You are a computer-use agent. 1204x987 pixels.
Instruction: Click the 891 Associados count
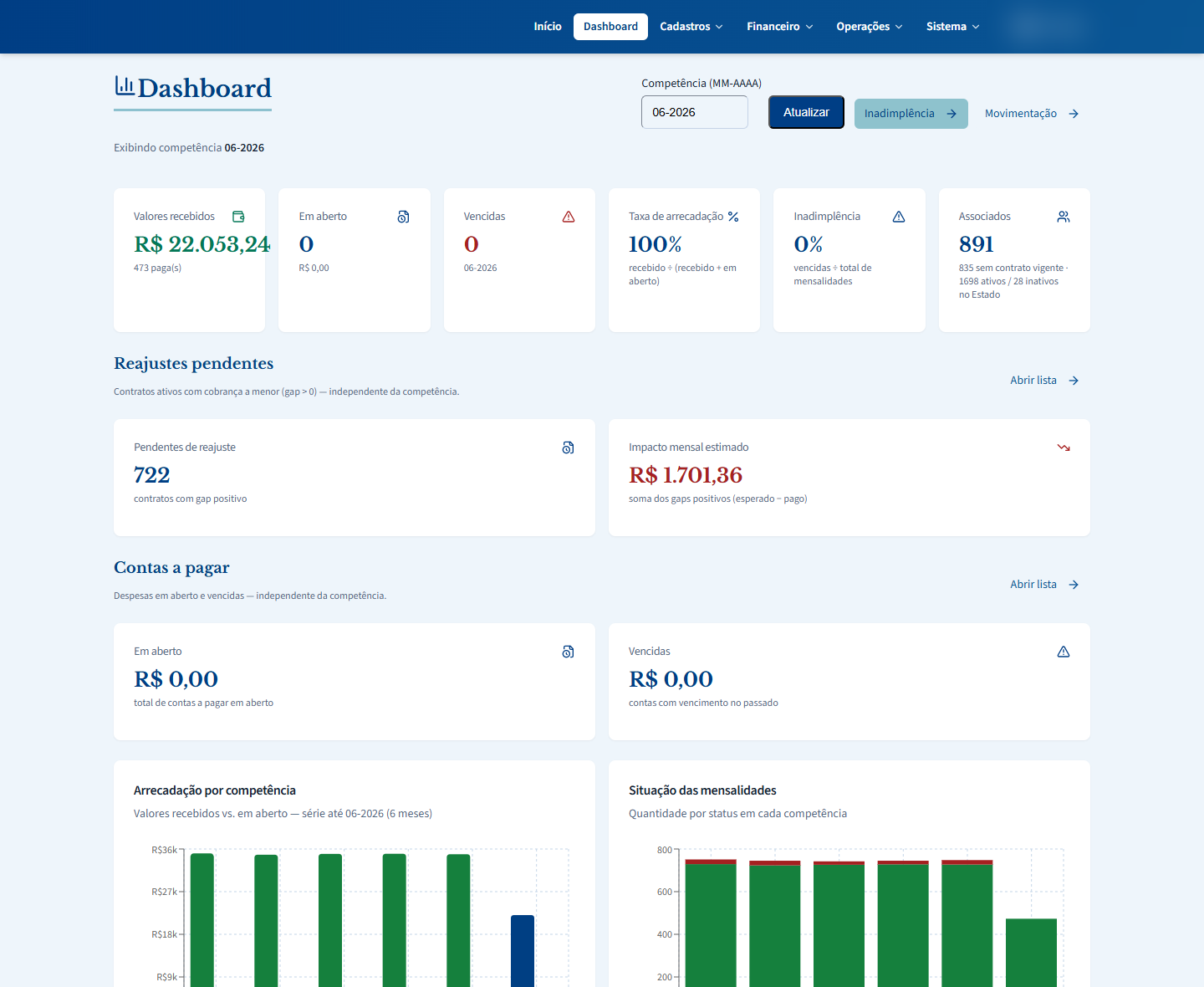(977, 244)
